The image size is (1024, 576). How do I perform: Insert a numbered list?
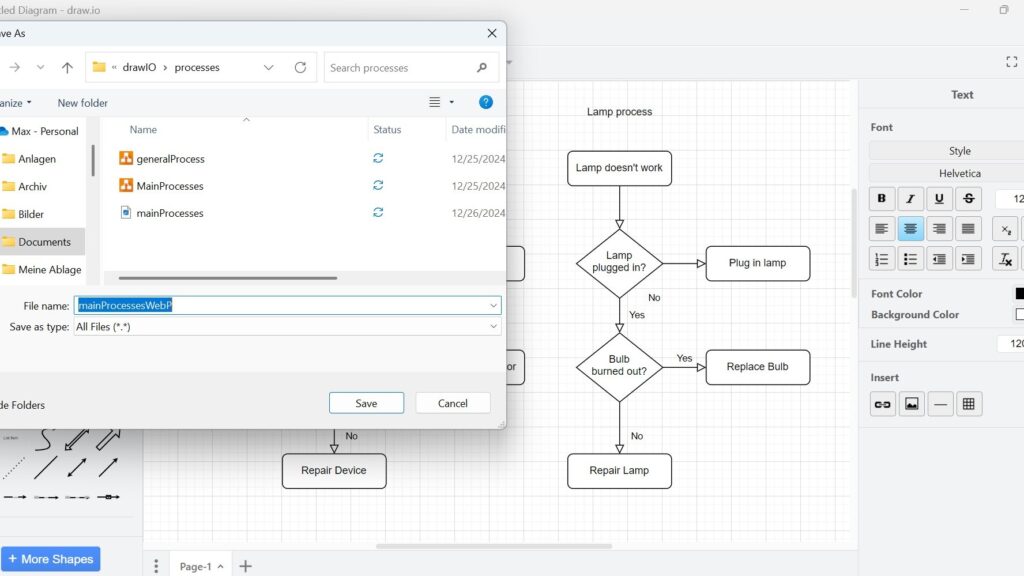[882, 259]
